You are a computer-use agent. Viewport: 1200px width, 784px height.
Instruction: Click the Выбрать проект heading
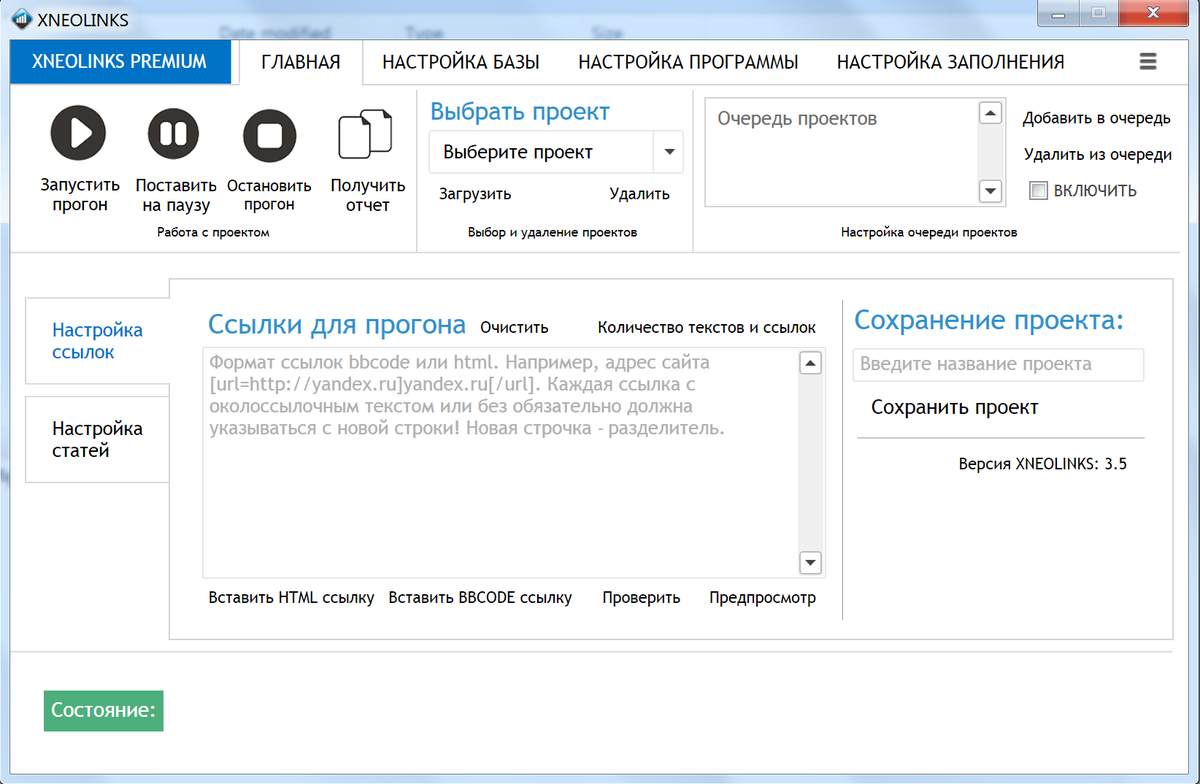[520, 112]
